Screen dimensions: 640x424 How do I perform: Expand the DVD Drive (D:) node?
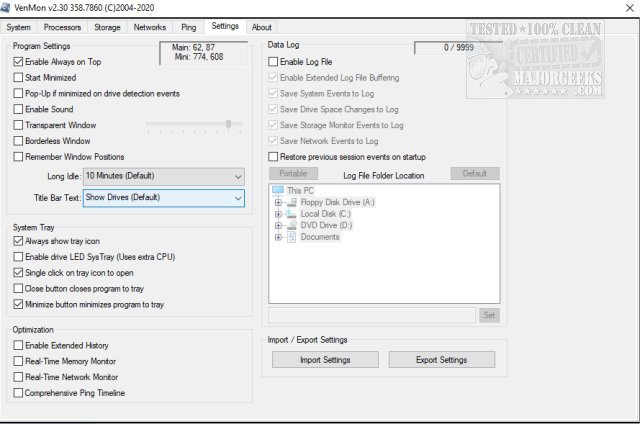coord(278,225)
